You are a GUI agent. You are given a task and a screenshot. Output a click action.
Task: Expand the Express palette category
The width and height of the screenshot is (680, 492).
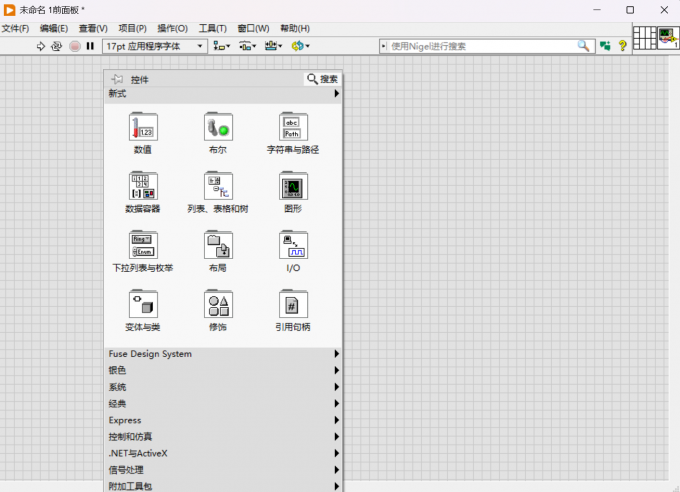point(223,420)
